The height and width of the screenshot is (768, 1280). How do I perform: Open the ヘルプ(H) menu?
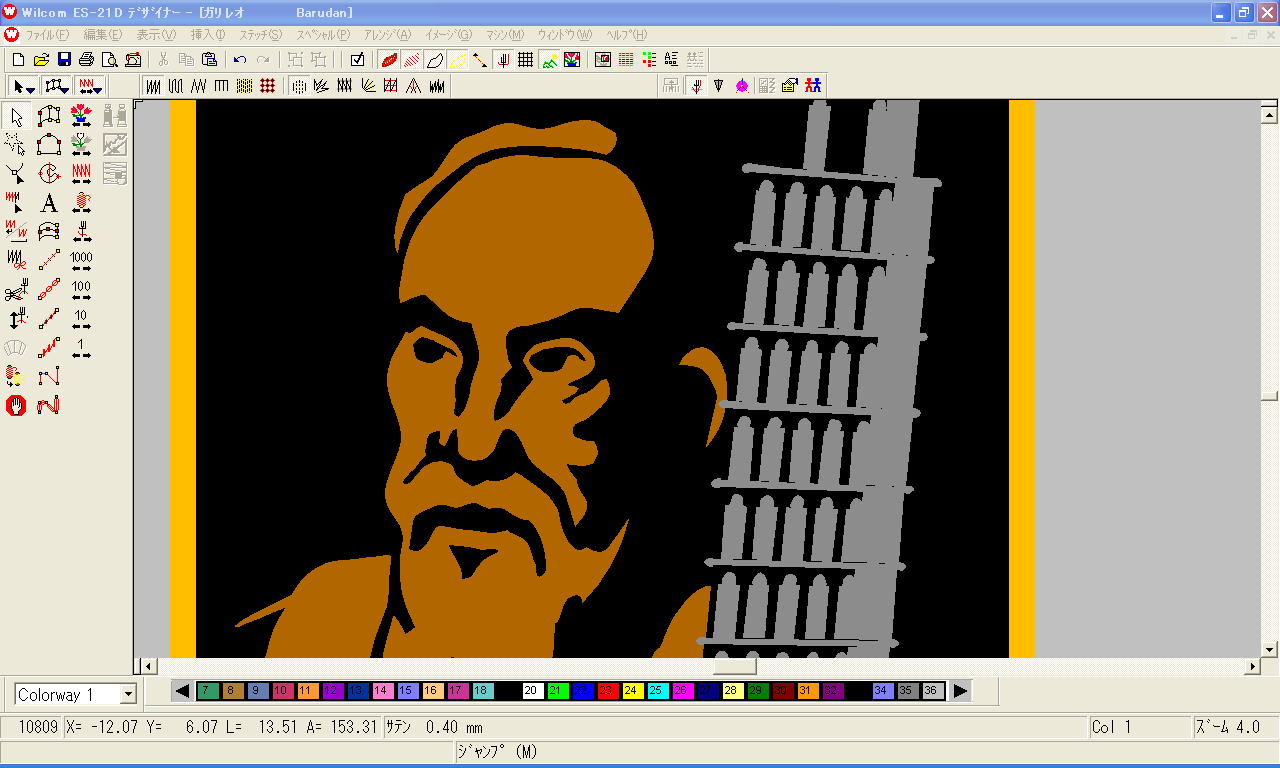coord(626,35)
